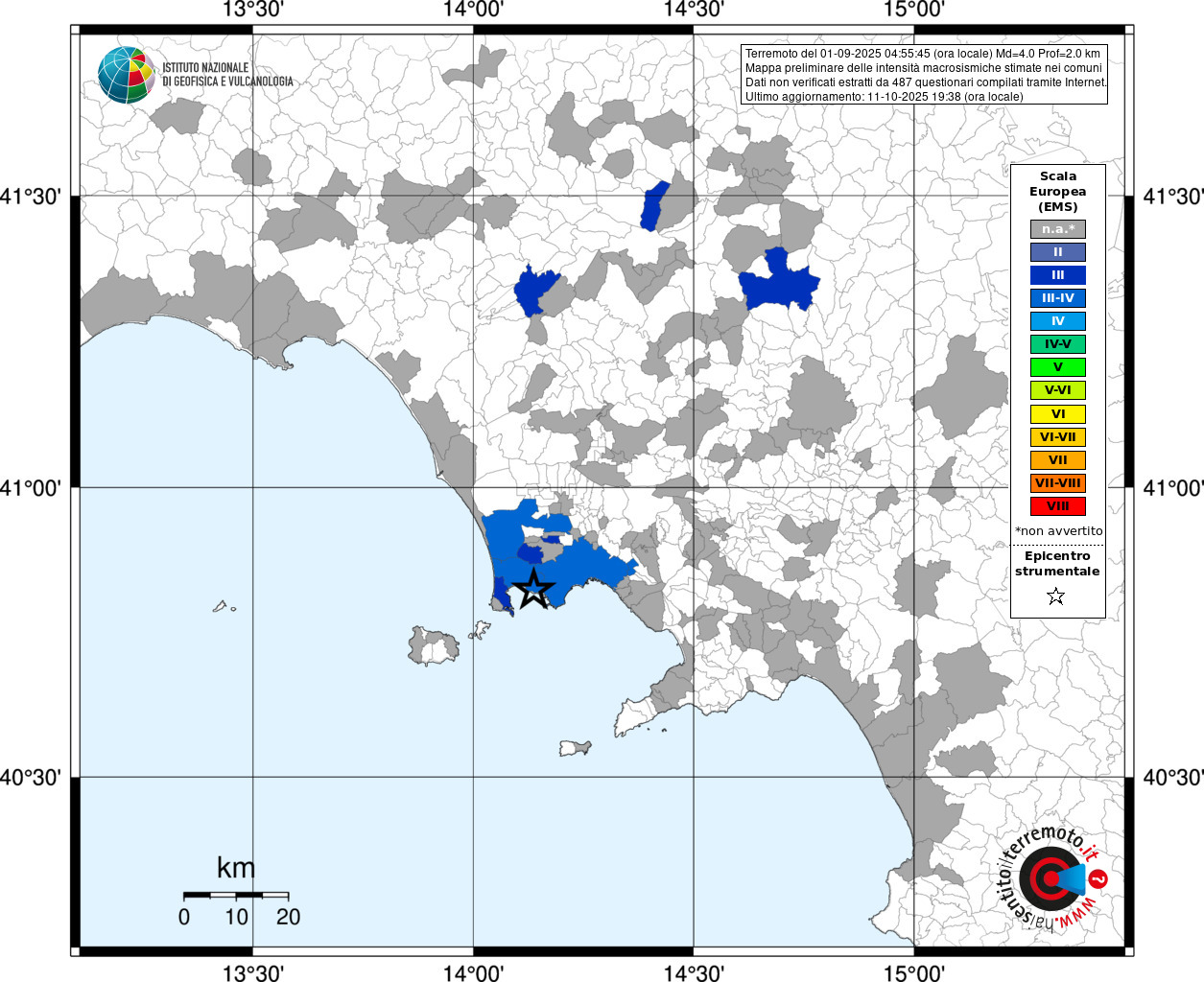
Task: Click the scale bar '20' value
Action: pyautogui.click(x=288, y=917)
